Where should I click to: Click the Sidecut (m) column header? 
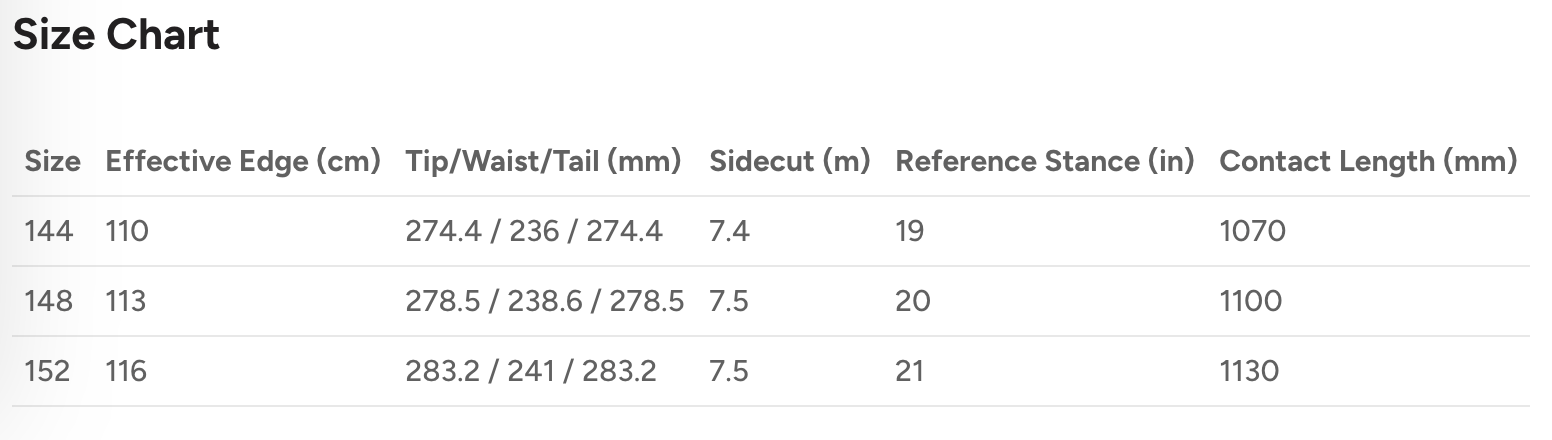789,161
